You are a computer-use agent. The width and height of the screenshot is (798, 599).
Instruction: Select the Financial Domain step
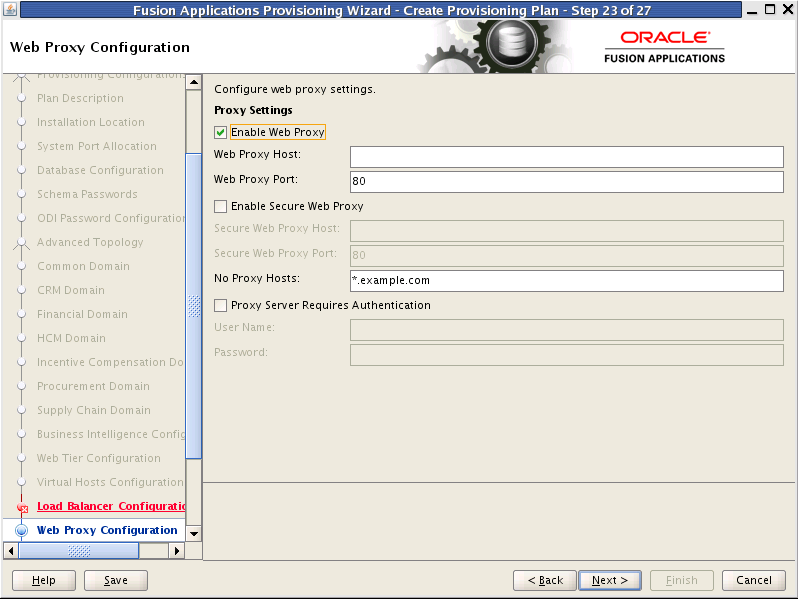click(82, 314)
